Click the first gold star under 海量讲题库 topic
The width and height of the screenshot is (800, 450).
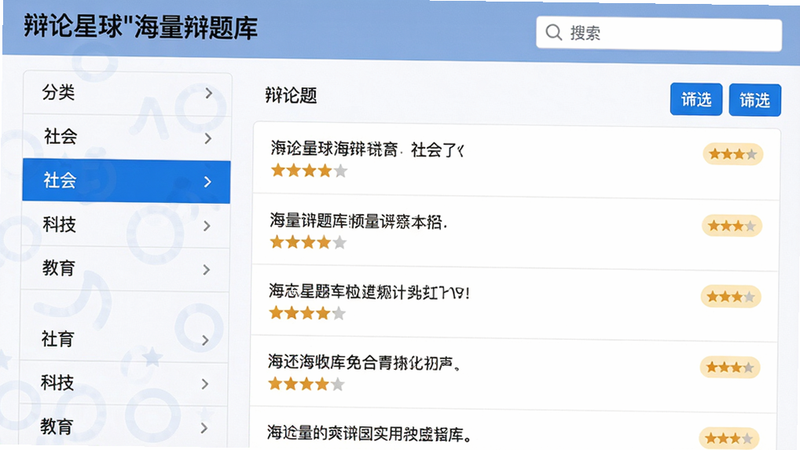click(x=277, y=242)
